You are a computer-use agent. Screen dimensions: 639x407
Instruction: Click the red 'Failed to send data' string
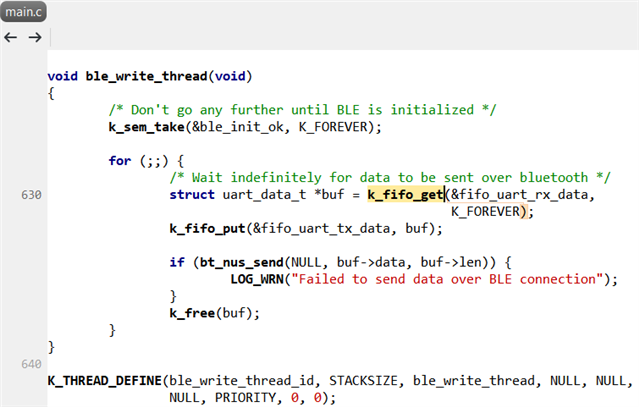[x=447, y=279]
